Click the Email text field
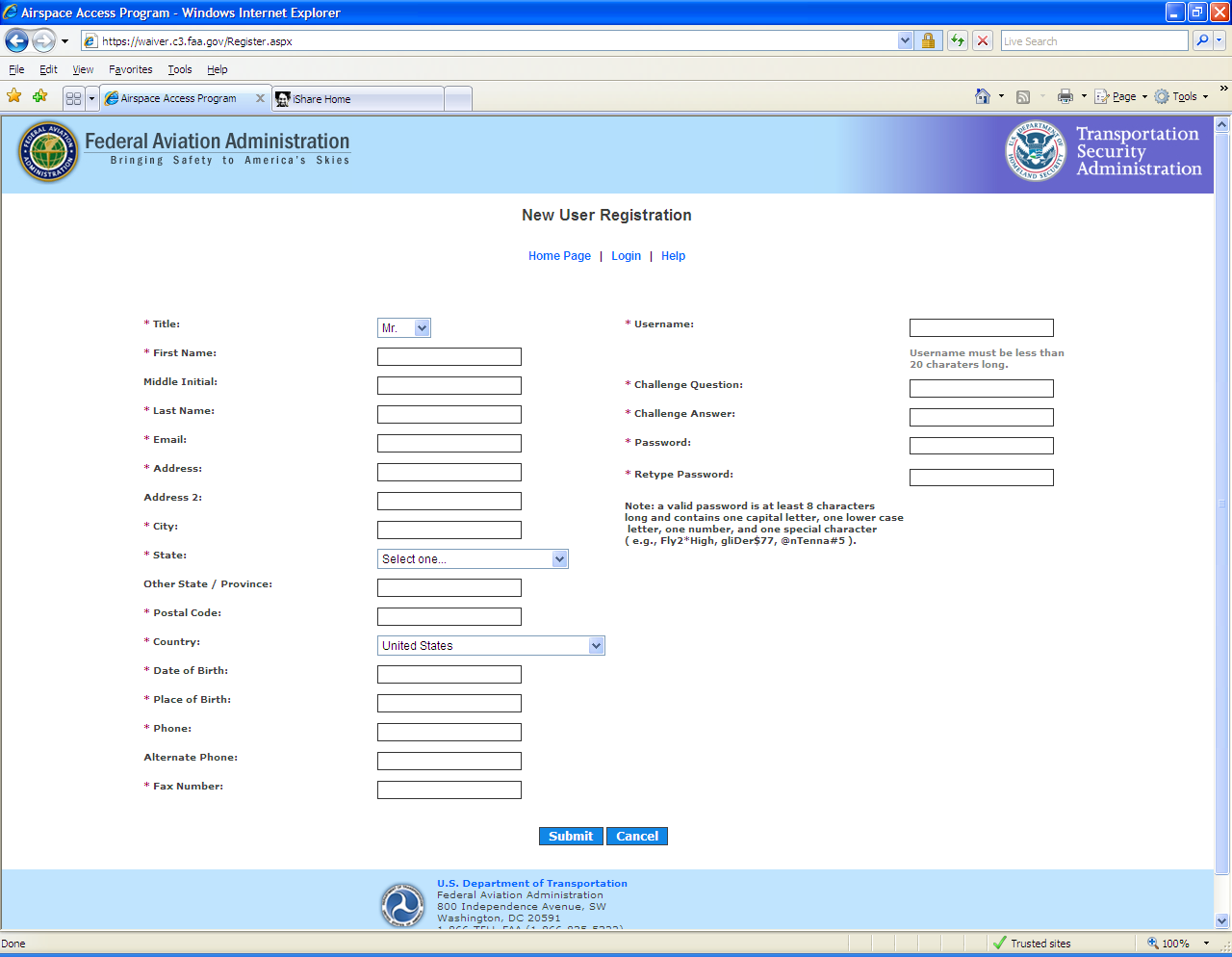 [x=449, y=444]
